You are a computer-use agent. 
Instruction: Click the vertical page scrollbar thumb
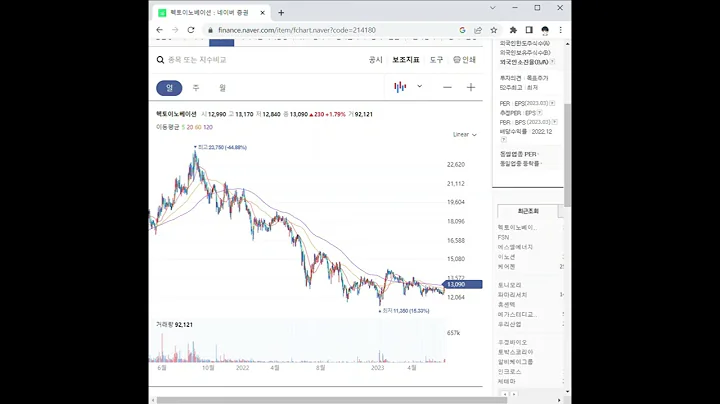(568, 155)
